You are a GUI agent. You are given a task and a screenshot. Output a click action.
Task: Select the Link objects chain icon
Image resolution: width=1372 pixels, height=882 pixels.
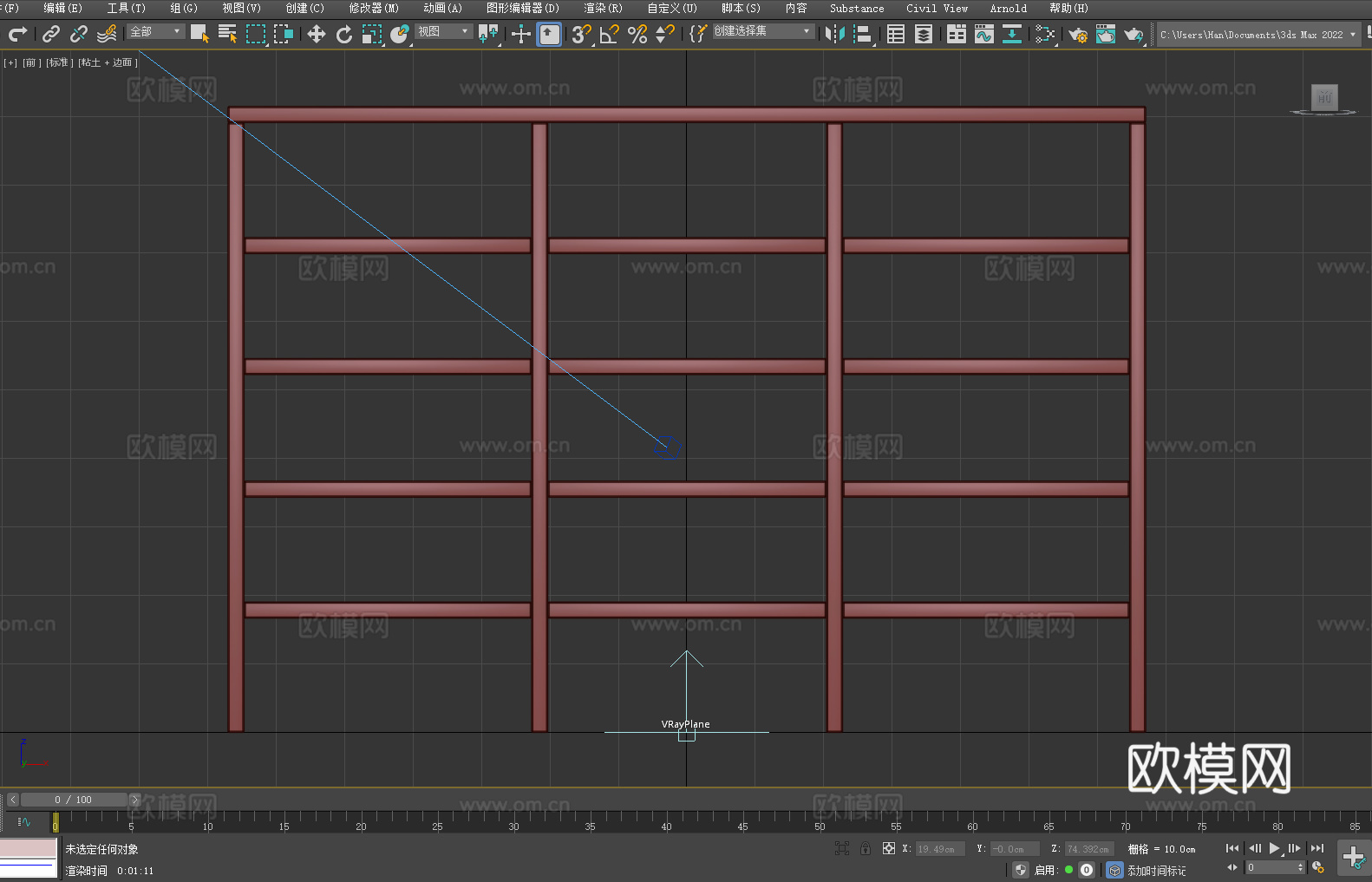pos(51,34)
